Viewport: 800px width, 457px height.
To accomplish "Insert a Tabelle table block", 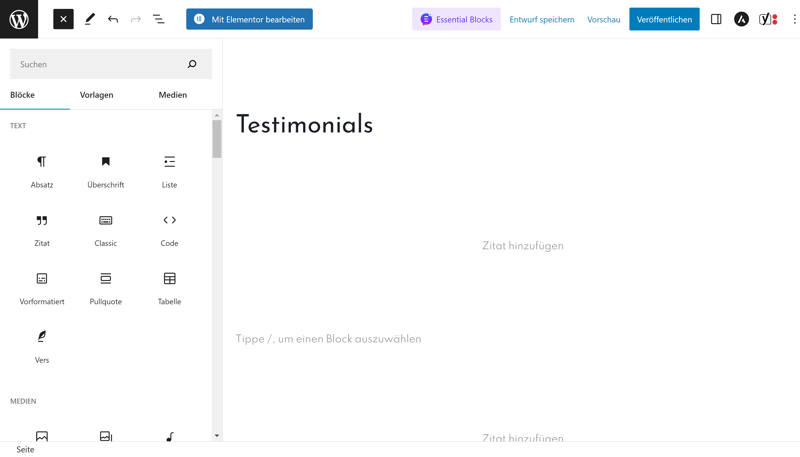I will pyautogui.click(x=169, y=289).
